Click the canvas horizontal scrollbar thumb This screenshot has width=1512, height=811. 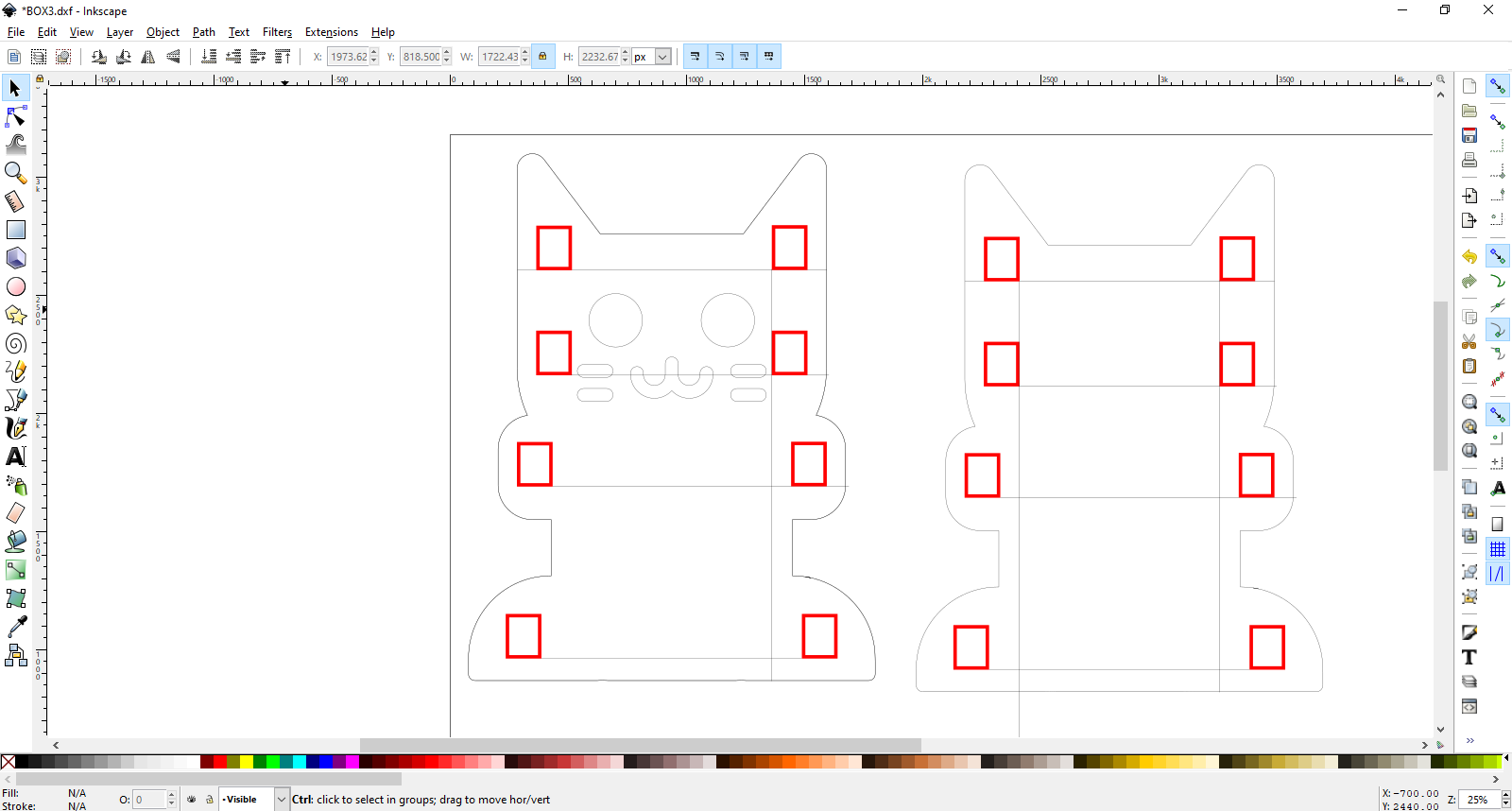click(x=641, y=745)
